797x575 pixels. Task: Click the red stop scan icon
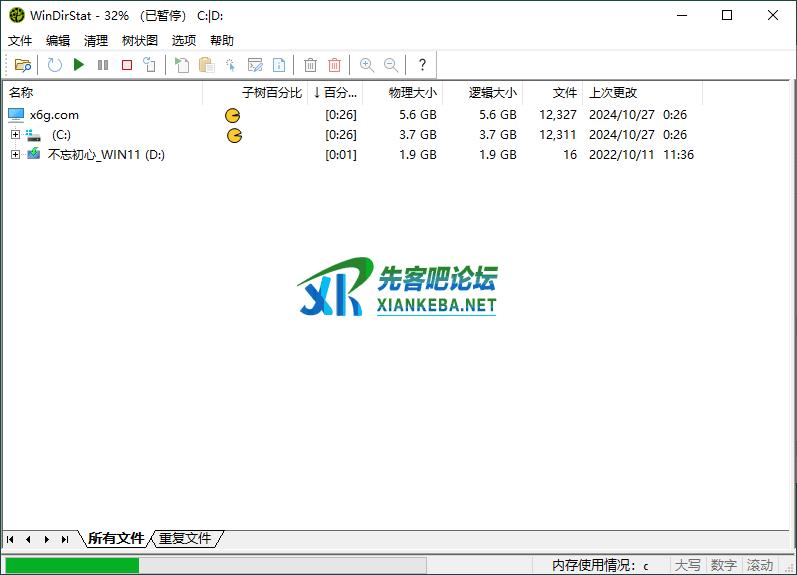coord(127,65)
